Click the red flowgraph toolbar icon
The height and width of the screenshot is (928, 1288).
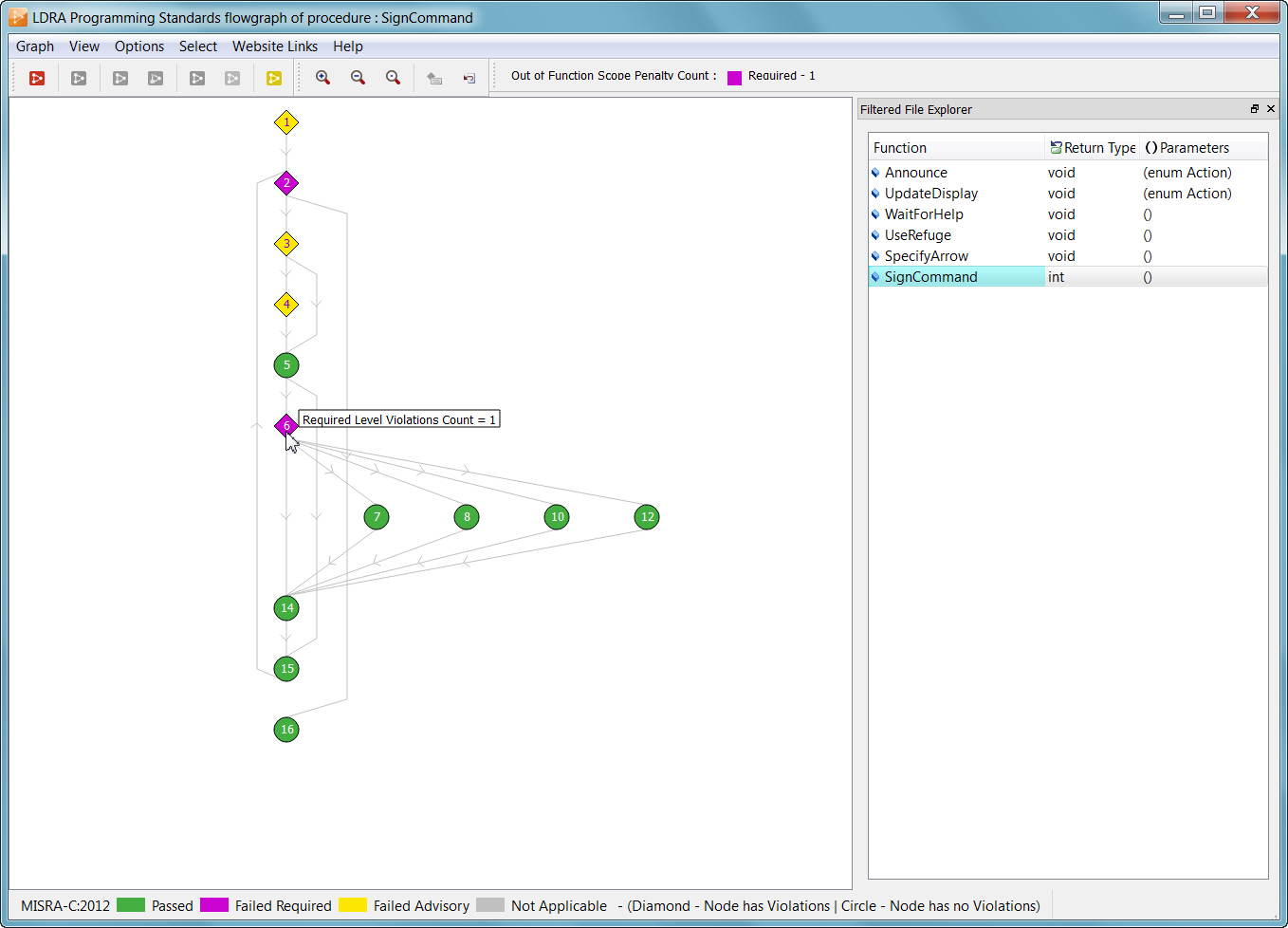point(37,78)
